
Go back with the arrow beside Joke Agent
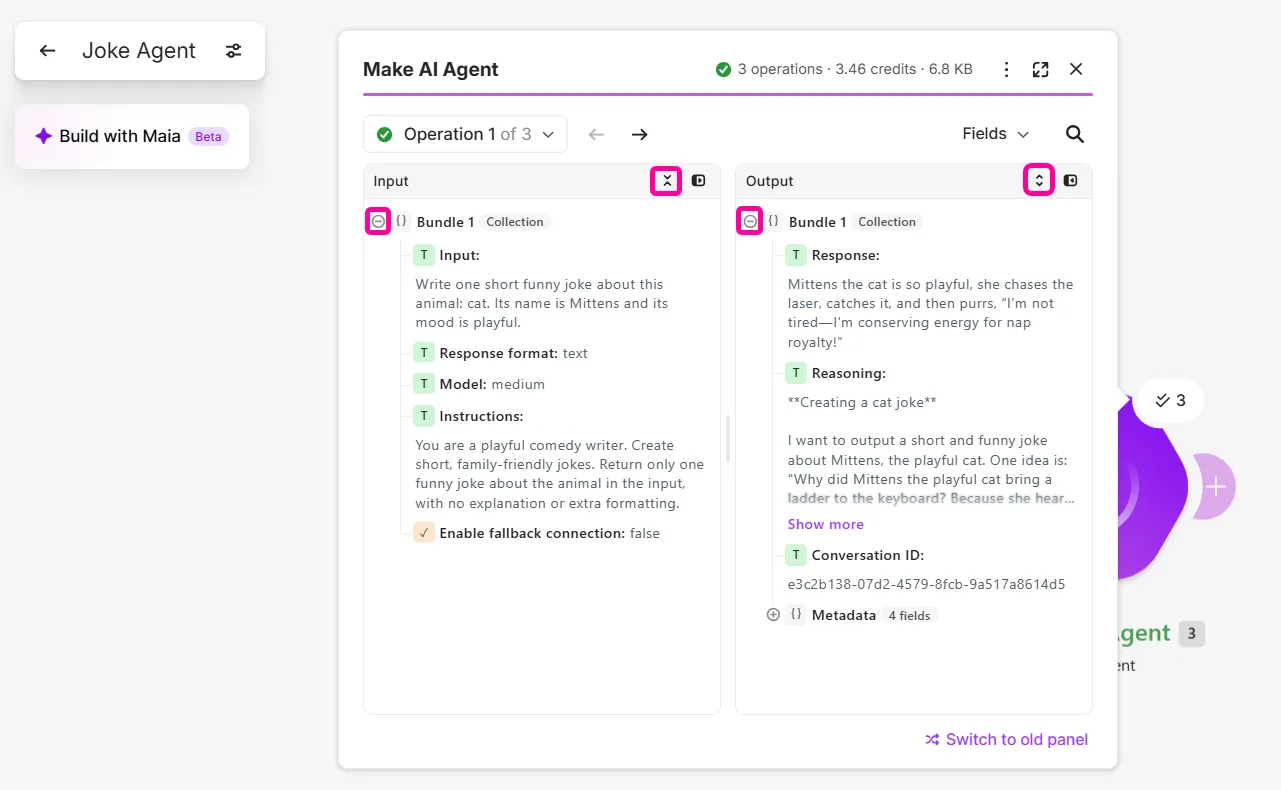[47, 51]
